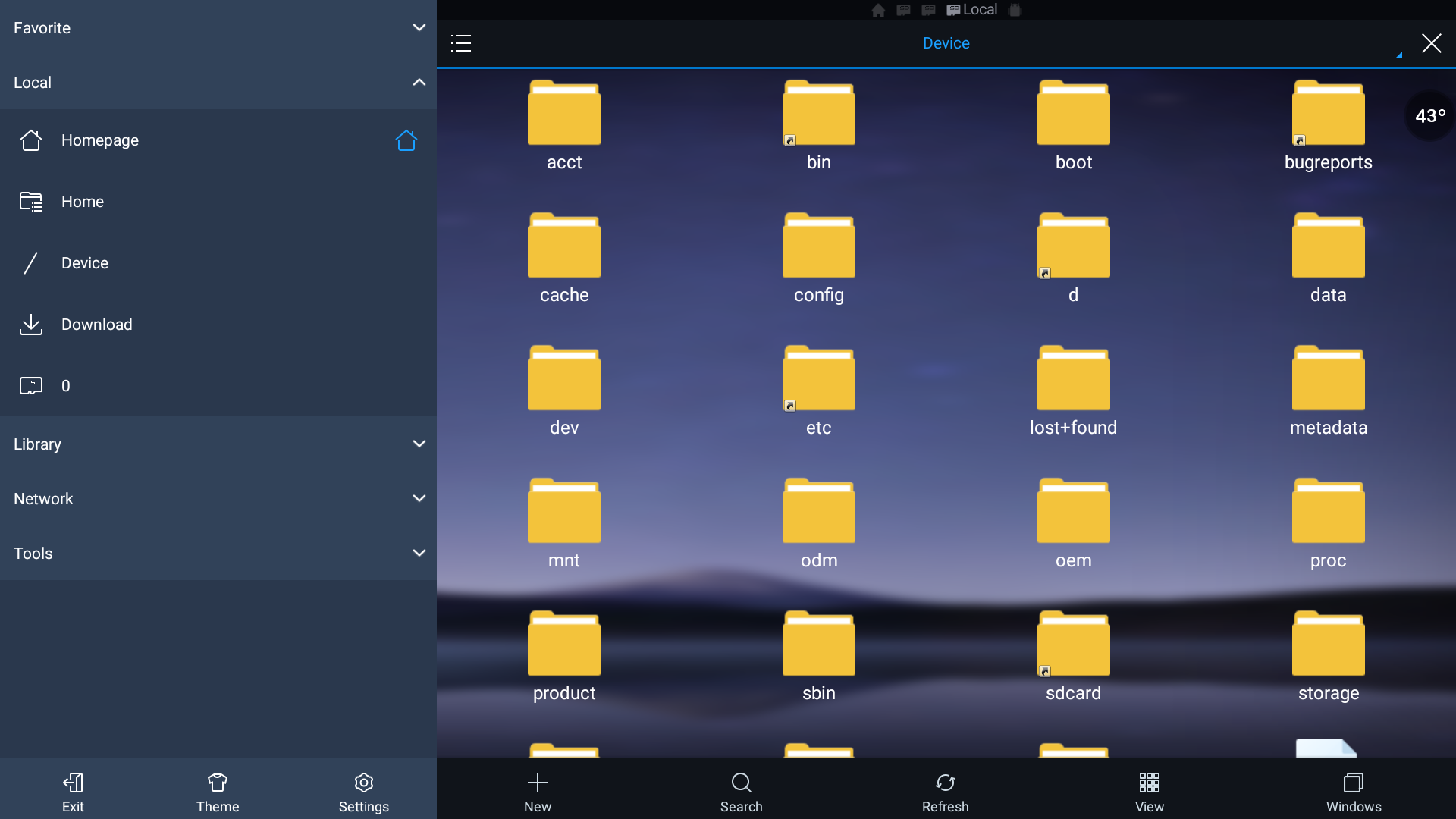Open the product folder
The width and height of the screenshot is (1456, 819).
[x=564, y=657]
